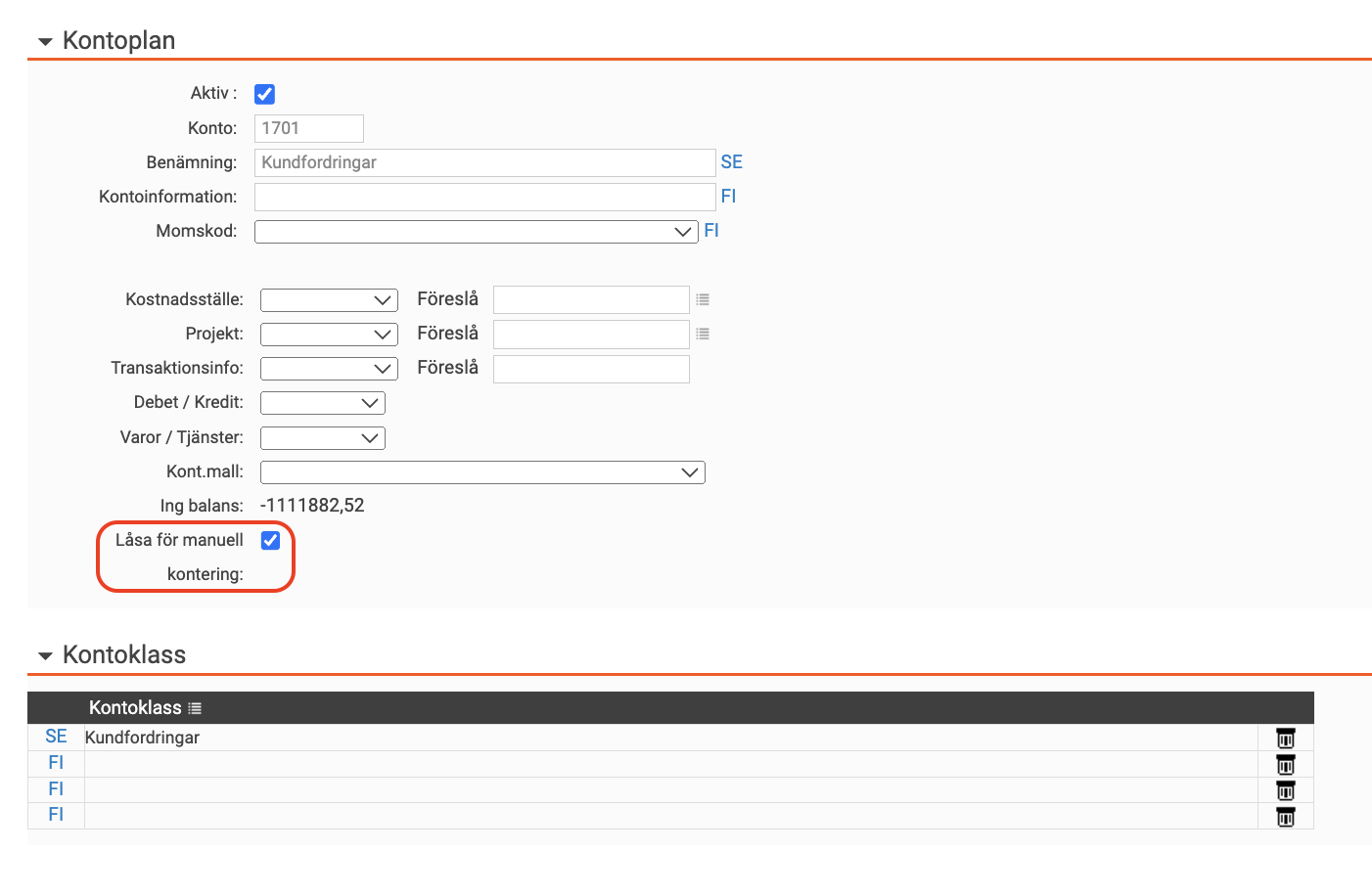This screenshot has width=1372, height=896.
Task: Expand the Kostnadsställe dropdown
Action: [x=329, y=300]
